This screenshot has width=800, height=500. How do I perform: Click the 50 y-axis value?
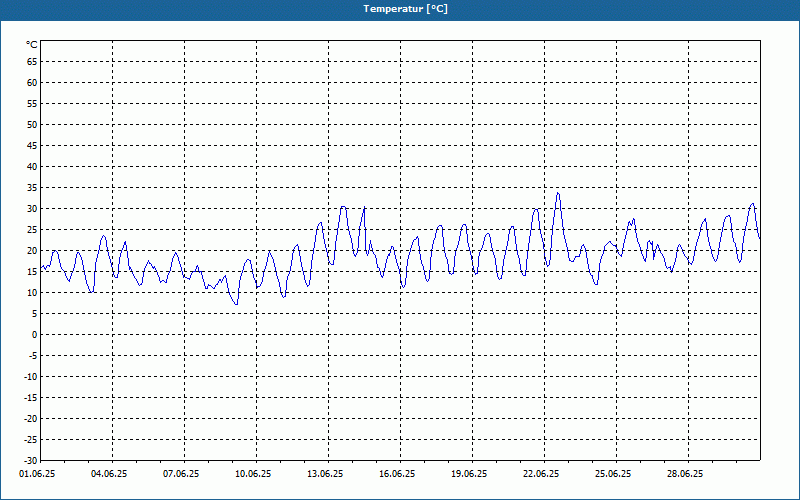[x=32, y=124]
